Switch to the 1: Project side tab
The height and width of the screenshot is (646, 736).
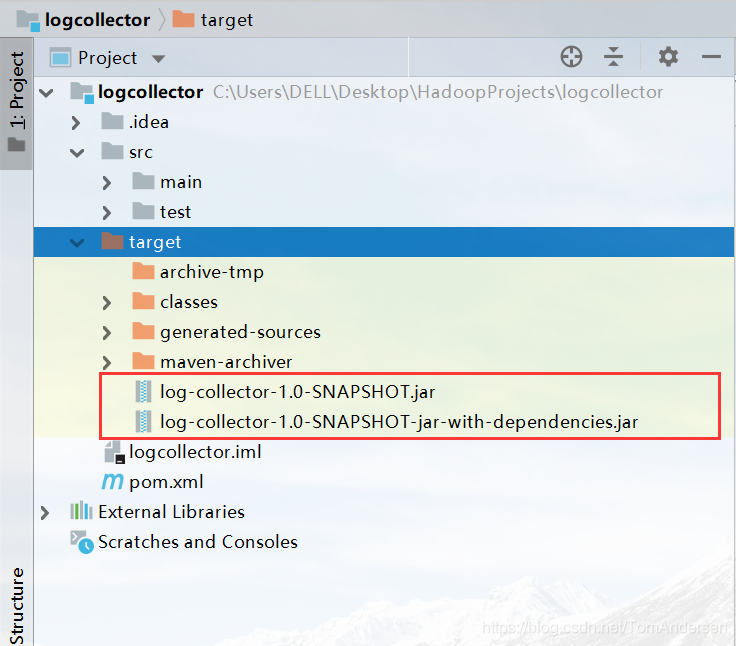pos(17,103)
